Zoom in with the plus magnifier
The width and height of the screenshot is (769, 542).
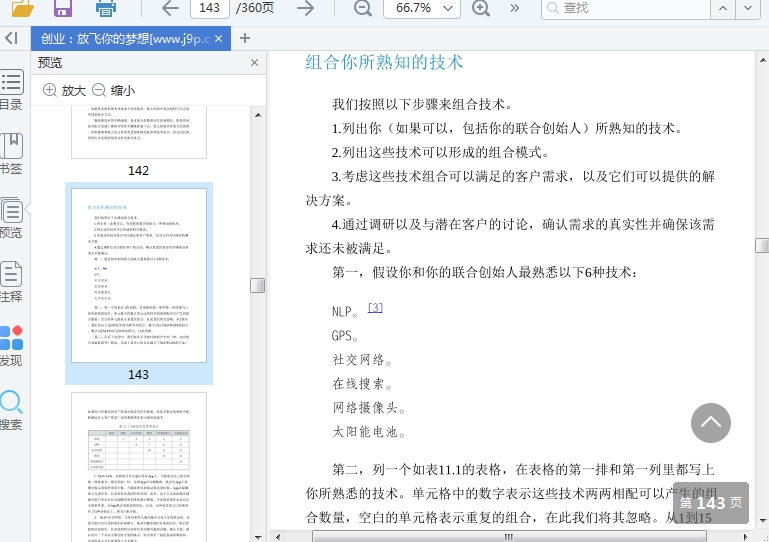[x=481, y=7]
